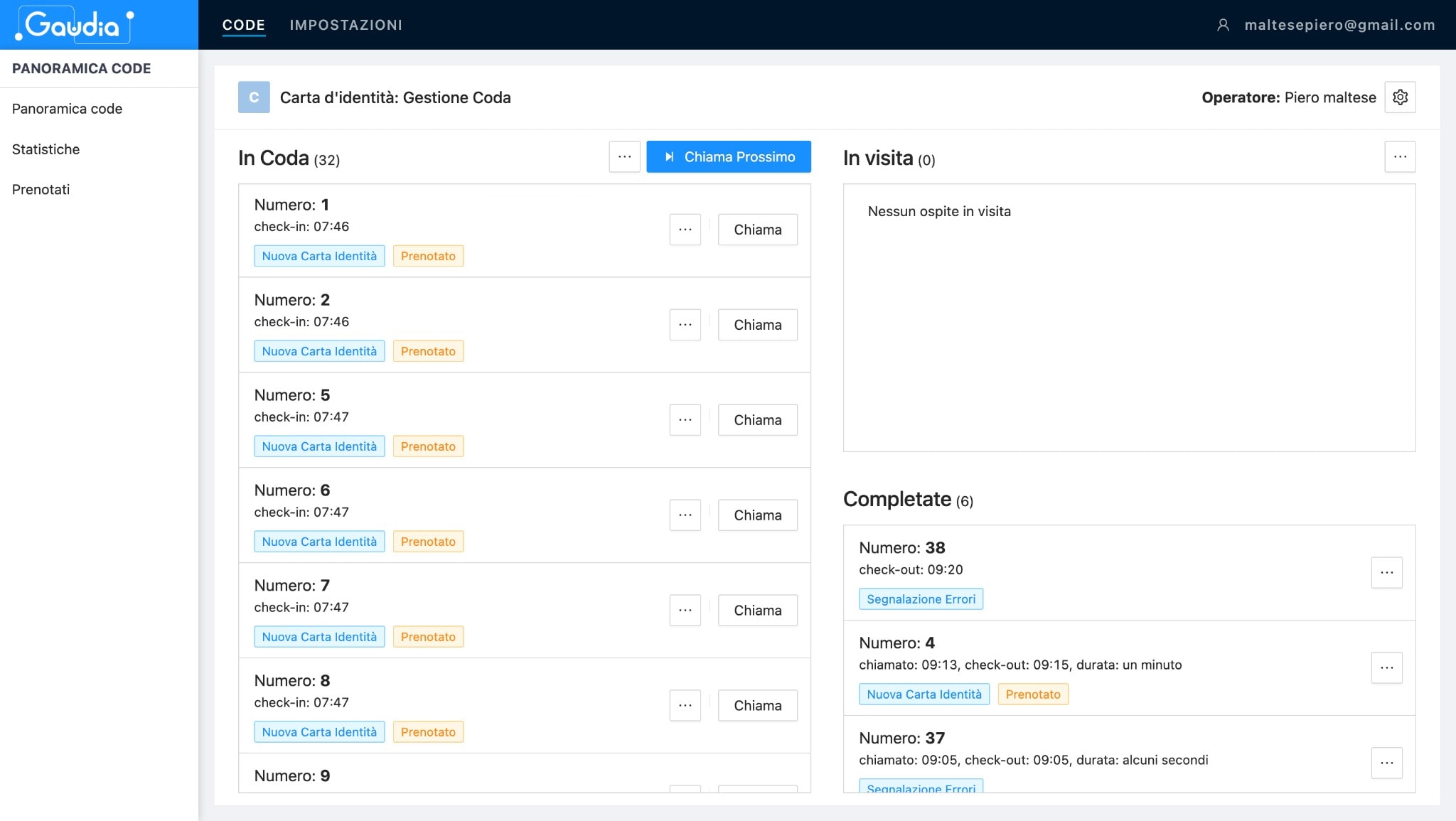This screenshot has height=821, width=1456.
Task: Open the Prenotati sidebar page
Action: coord(41,189)
